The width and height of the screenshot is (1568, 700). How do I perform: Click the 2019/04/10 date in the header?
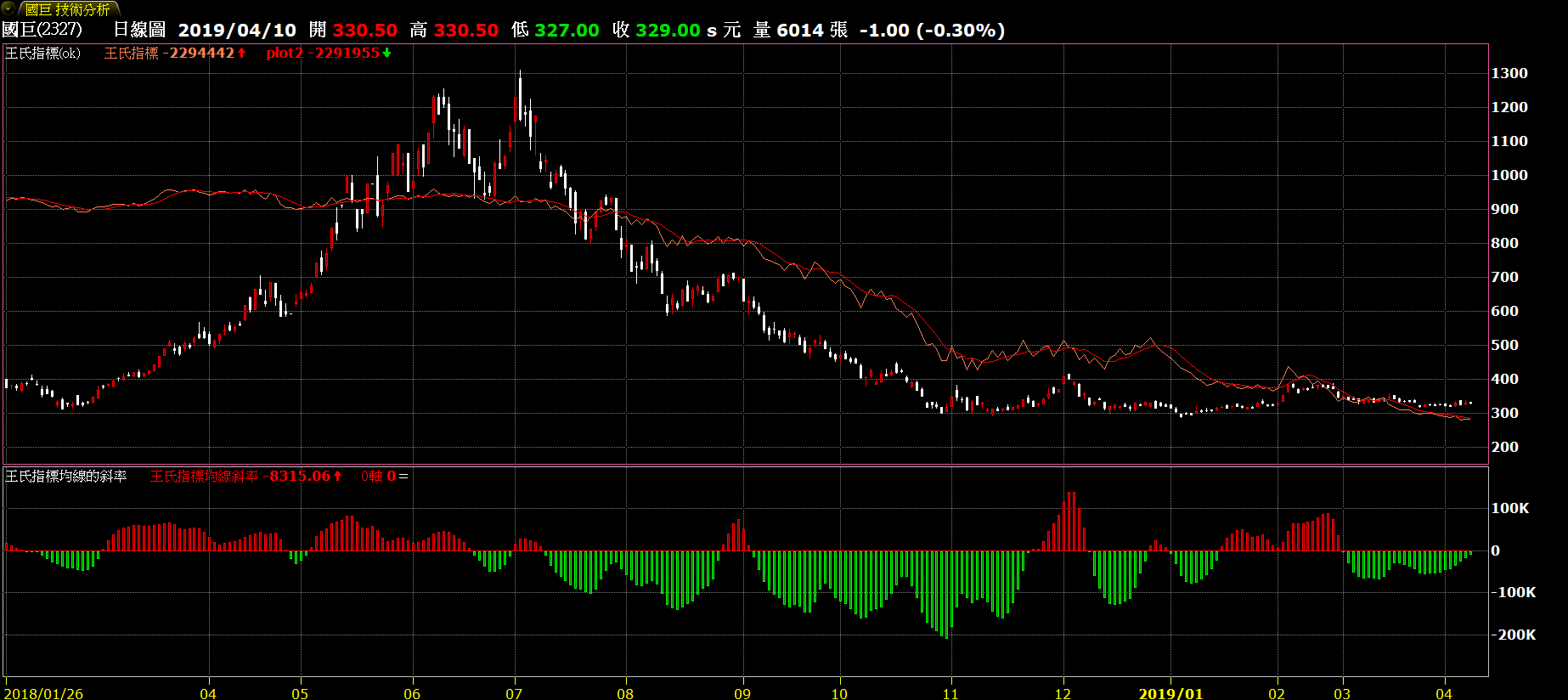click(x=237, y=30)
